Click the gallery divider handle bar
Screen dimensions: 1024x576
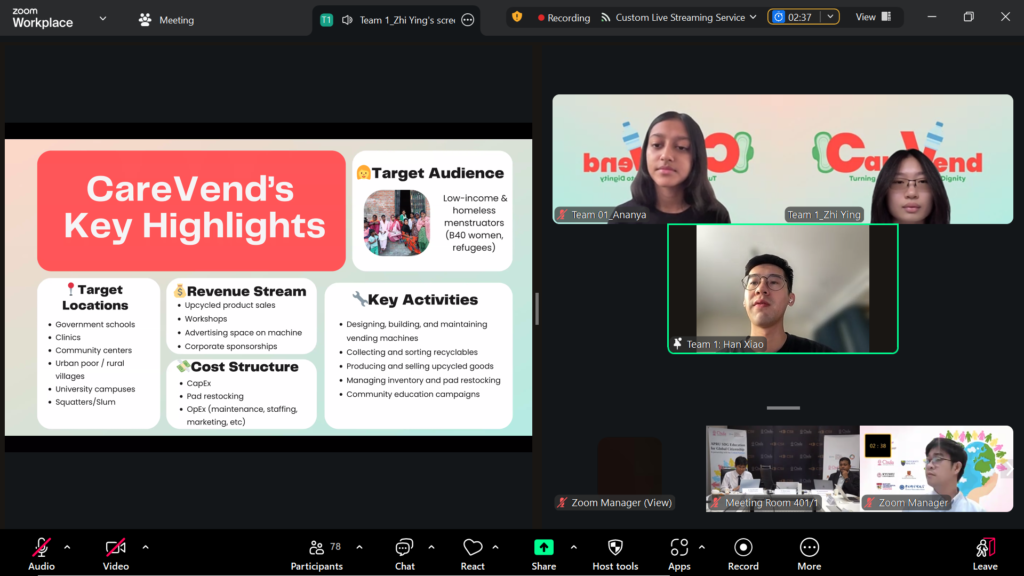coord(783,408)
